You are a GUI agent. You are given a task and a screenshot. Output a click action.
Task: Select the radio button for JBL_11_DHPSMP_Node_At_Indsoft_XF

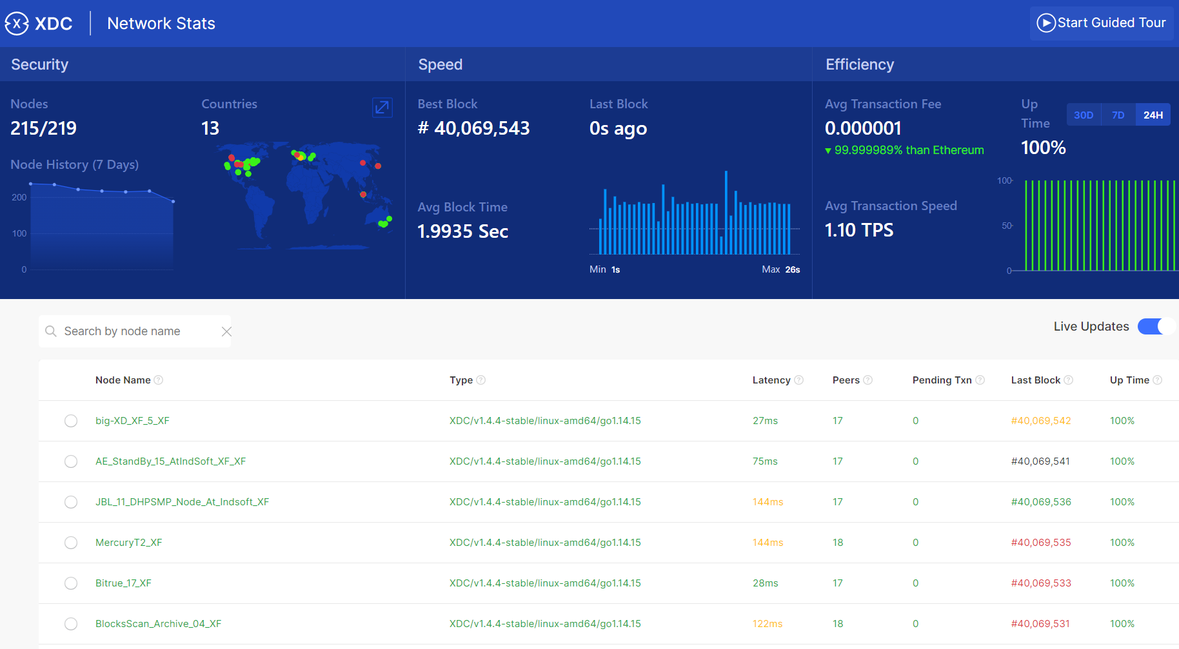(x=71, y=502)
